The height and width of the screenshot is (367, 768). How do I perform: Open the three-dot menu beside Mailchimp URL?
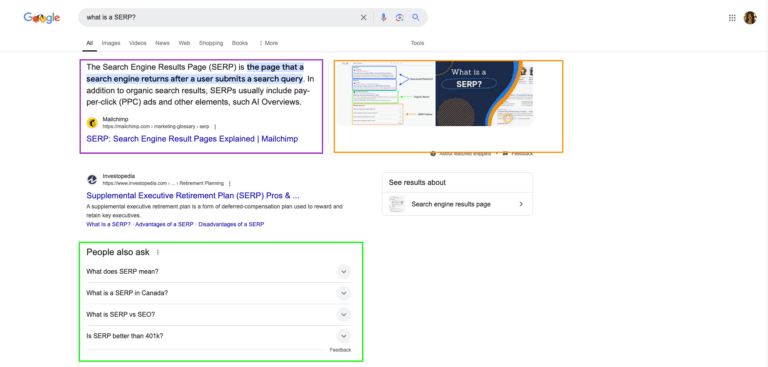[215, 126]
